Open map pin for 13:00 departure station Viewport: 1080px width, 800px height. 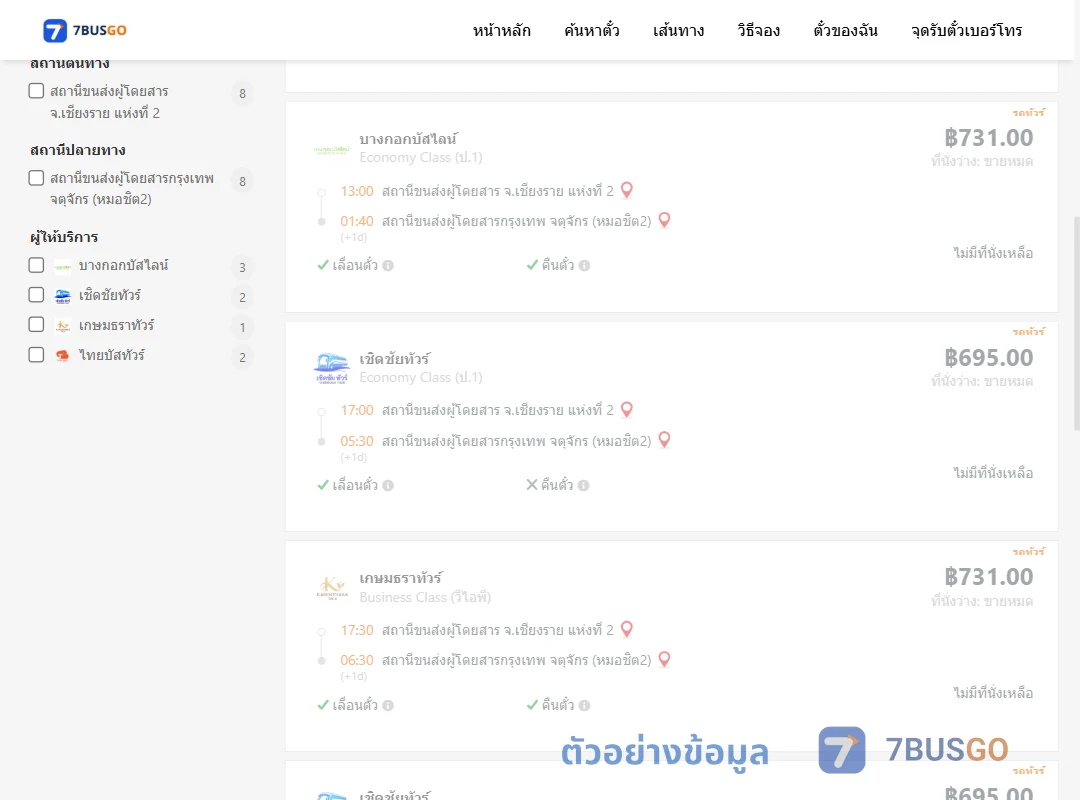[627, 189]
